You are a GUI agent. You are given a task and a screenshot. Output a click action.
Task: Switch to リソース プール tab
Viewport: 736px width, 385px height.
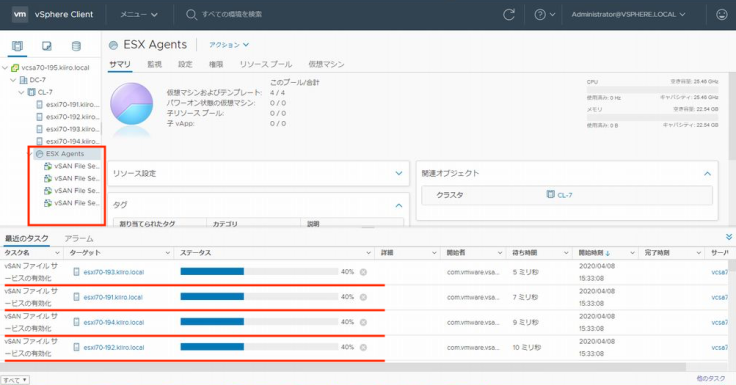click(x=266, y=64)
